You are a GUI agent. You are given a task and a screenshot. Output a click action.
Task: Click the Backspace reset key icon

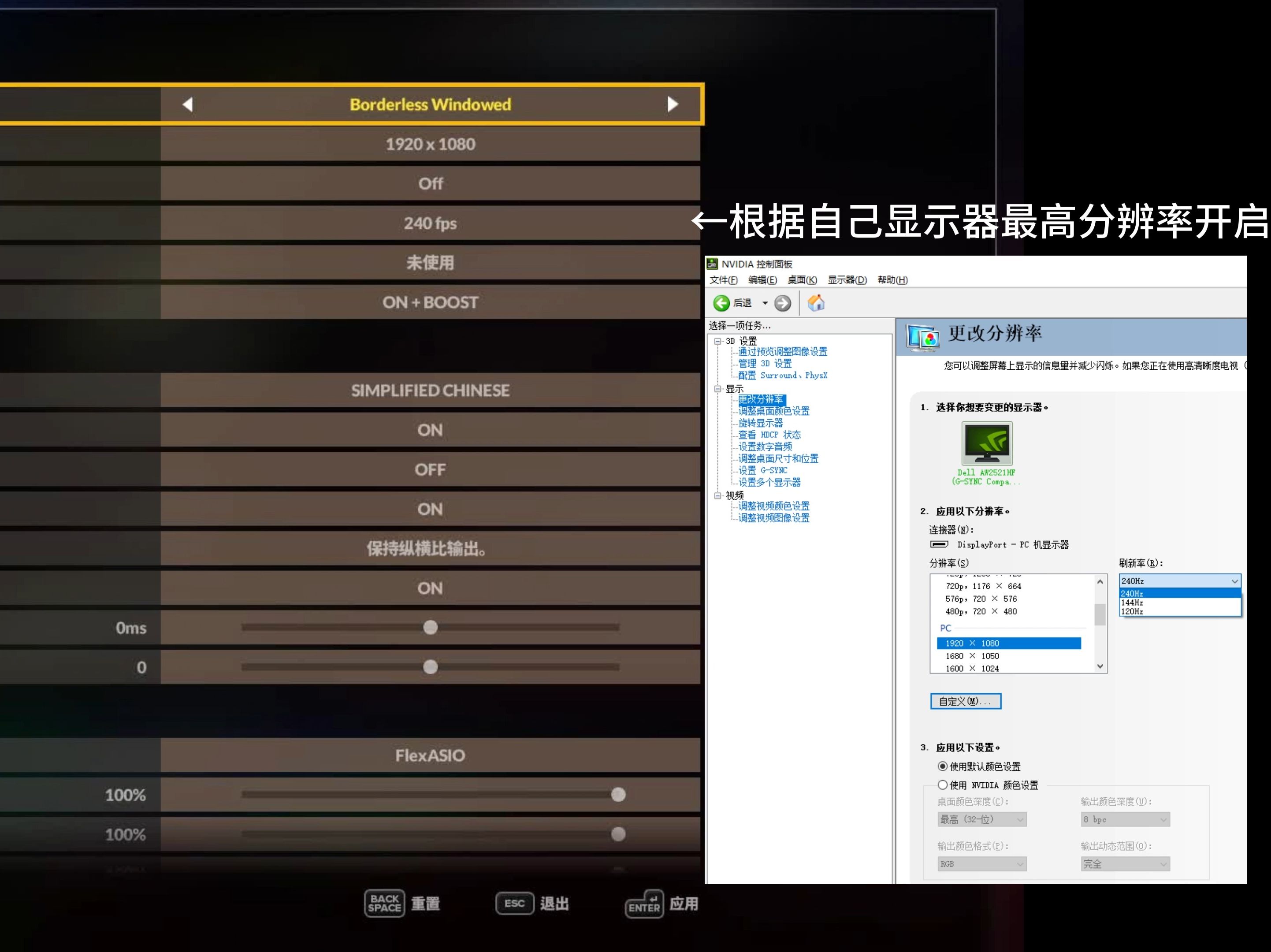[x=384, y=903]
